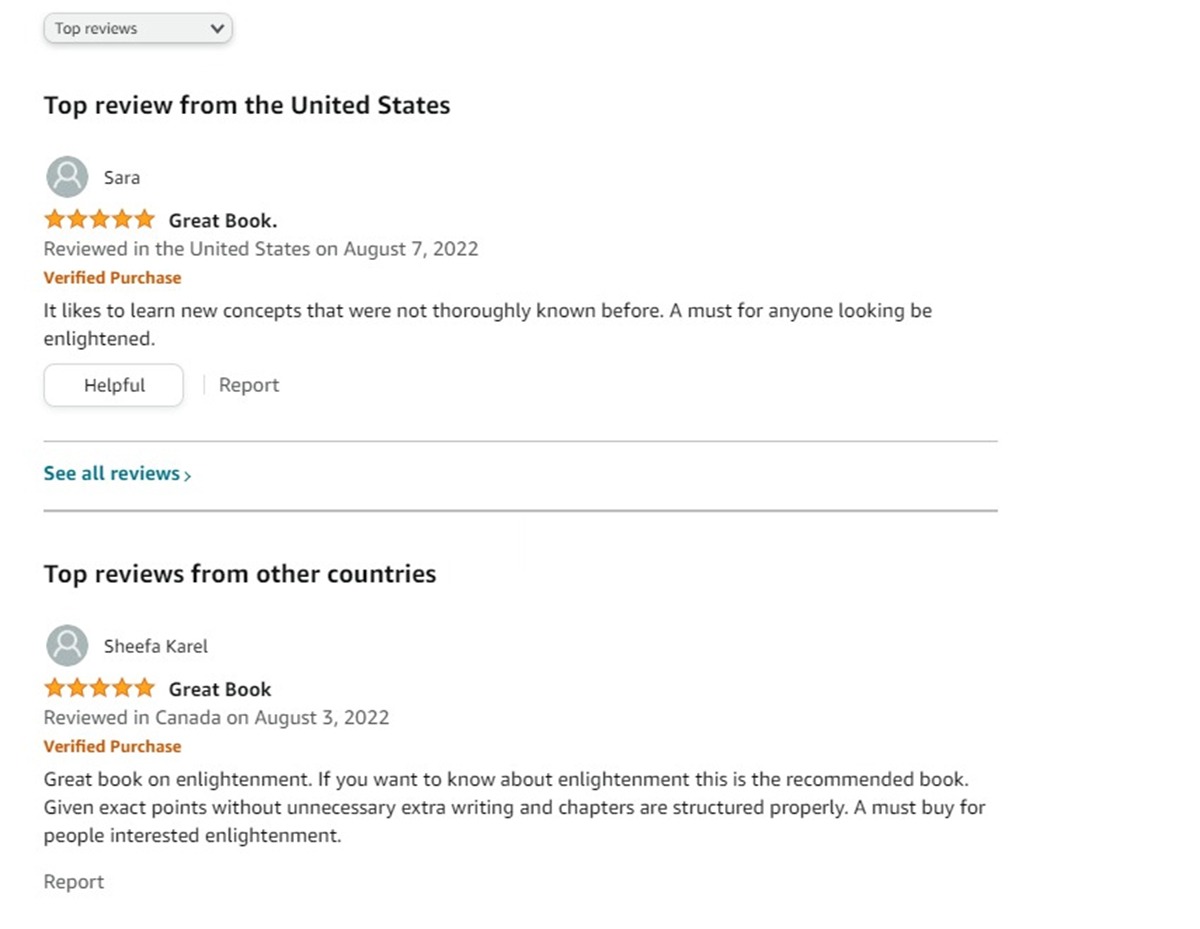Click the 'Top review from the United States' heading
1200x929 pixels.
[x=247, y=105]
